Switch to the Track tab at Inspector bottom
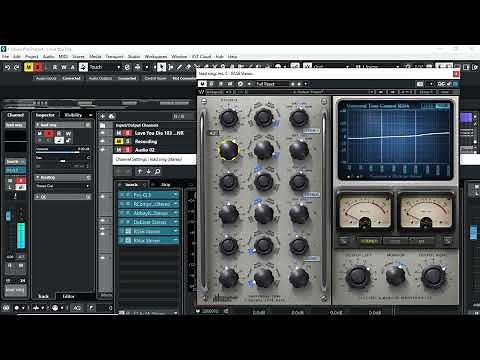Image resolution: width=480 pixels, height=360 pixels. pyautogui.click(x=43, y=296)
